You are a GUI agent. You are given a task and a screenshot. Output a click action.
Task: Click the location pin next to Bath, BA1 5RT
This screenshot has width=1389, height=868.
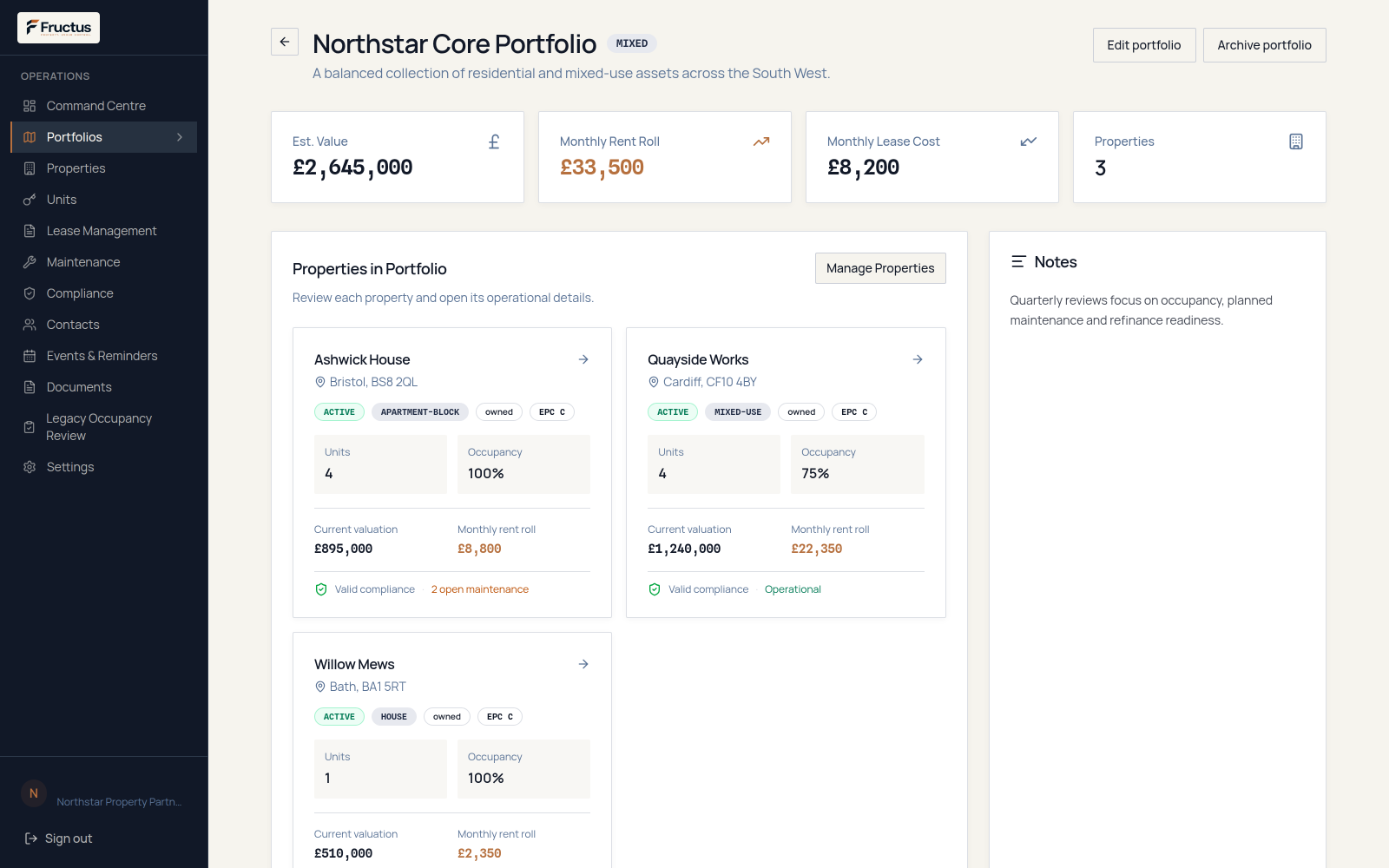pos(320,687)
